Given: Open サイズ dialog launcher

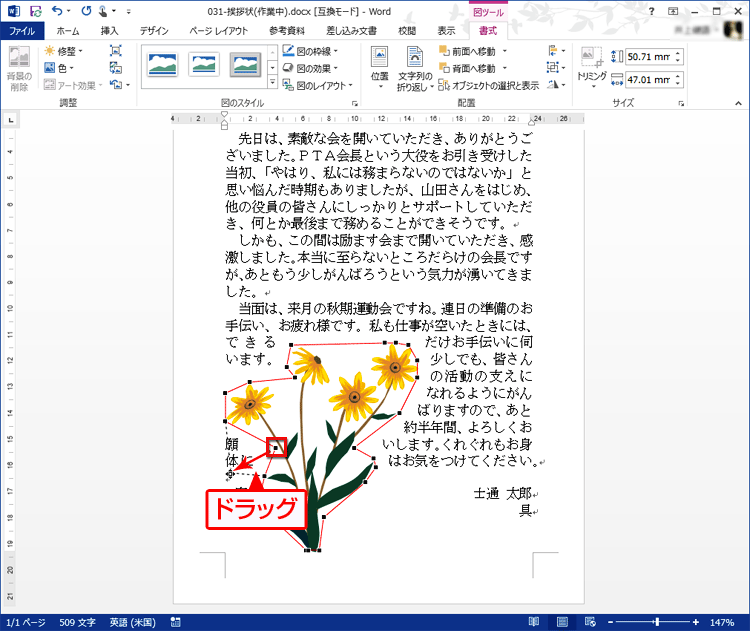Looking at the screenshot, I should 681,103.
